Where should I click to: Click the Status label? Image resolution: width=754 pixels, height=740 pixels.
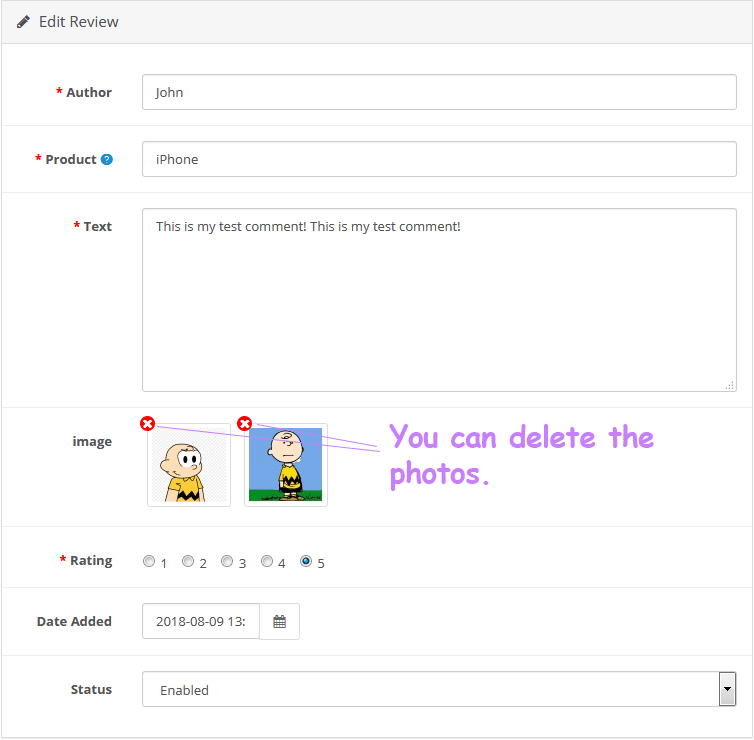pyautogui.click(x=91, y=690)
